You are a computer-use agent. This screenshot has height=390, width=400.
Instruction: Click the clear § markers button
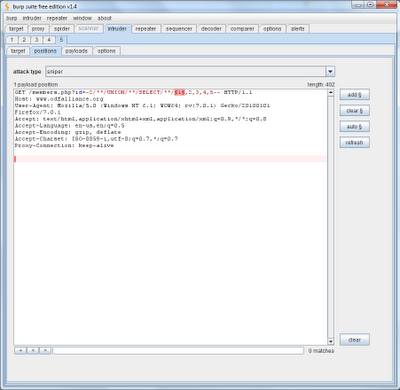354,111
